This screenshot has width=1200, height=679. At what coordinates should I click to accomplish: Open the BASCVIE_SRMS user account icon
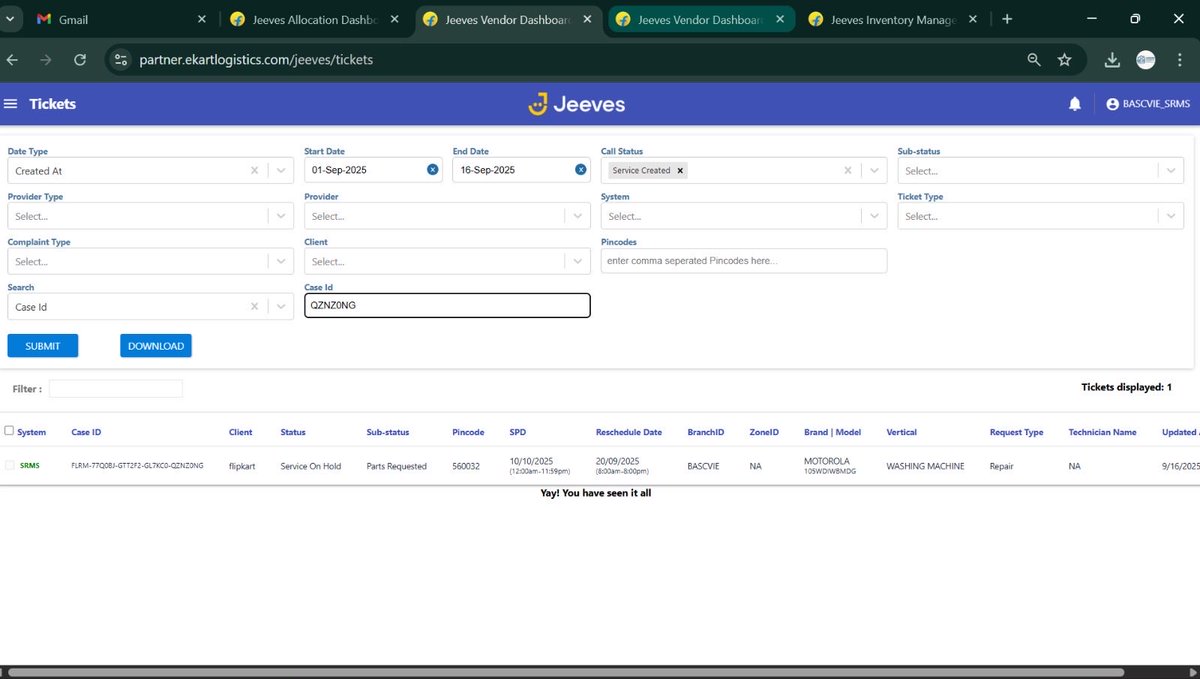[x=1112, y=104]
